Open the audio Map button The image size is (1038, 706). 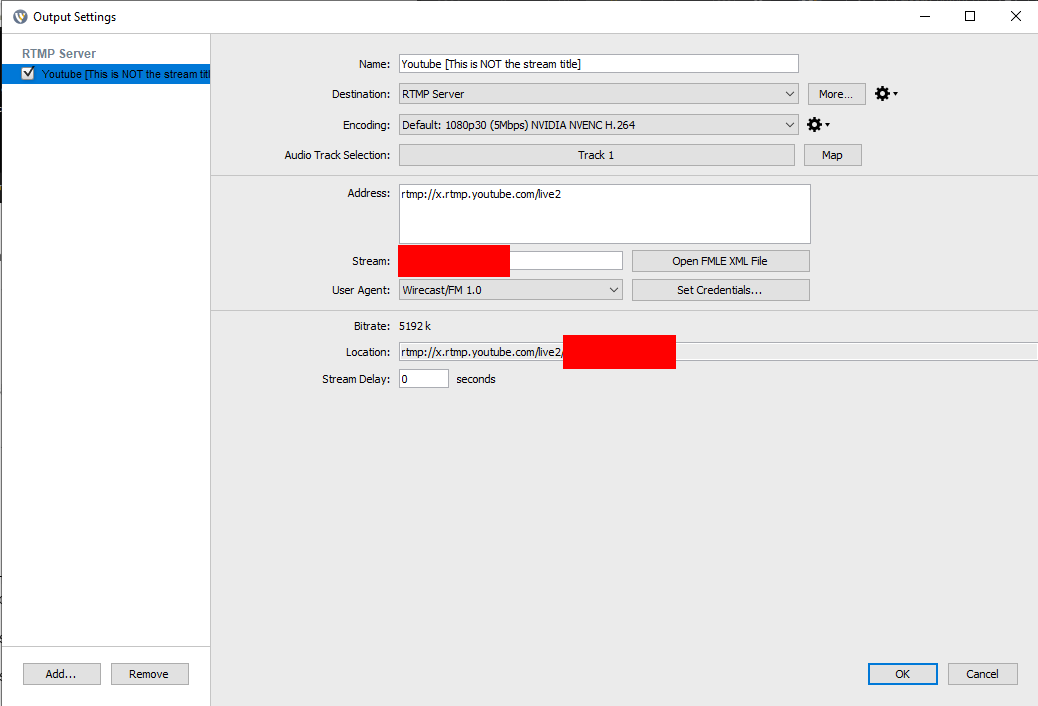[832, 155]
